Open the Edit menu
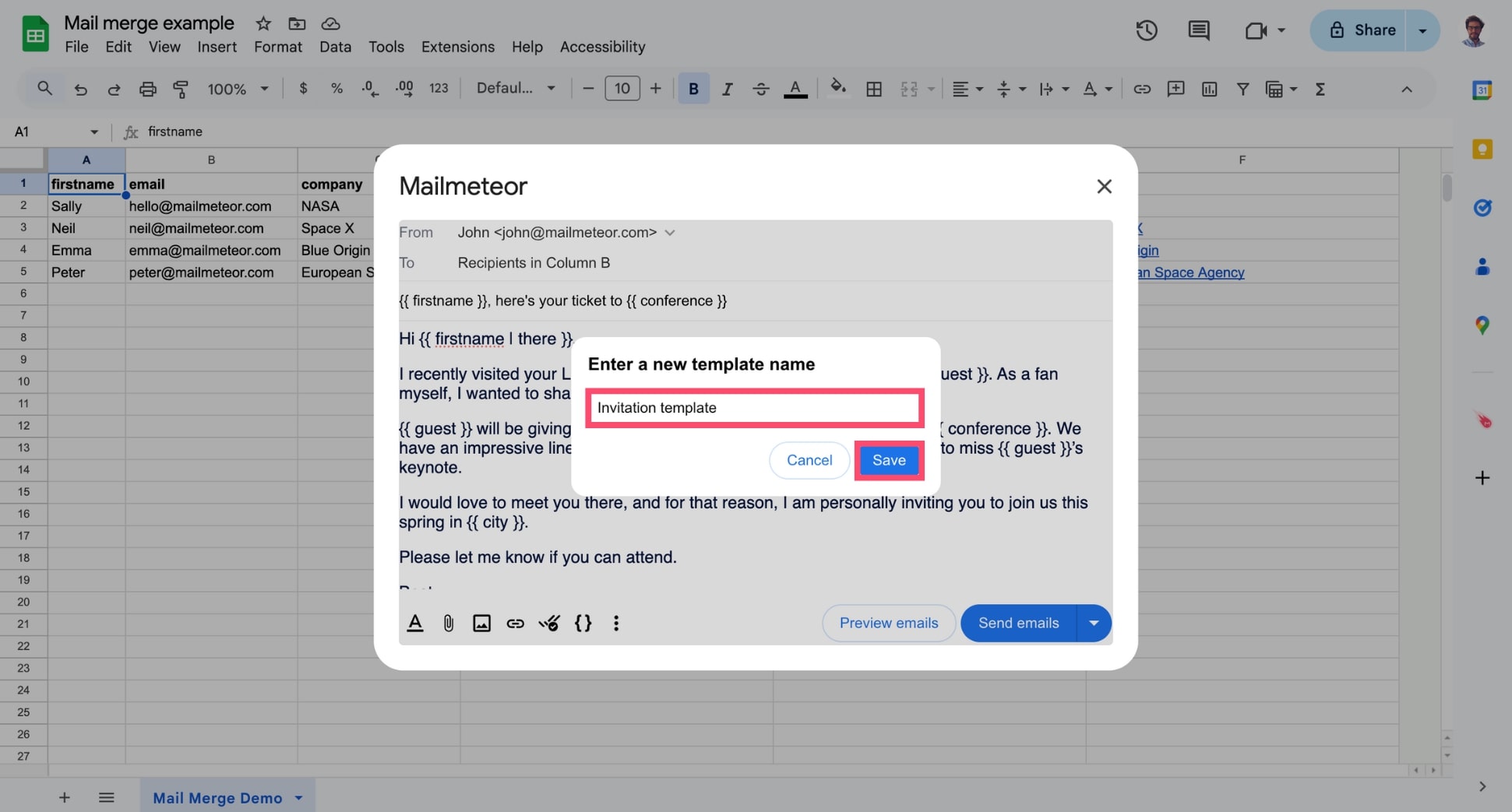 point(118,47)
